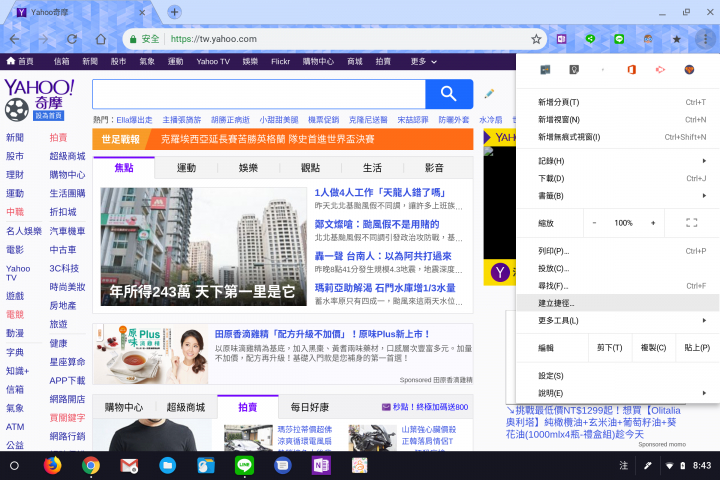Increase zoom with the plus button
The image size is (720, 480).
click(653, 223)
